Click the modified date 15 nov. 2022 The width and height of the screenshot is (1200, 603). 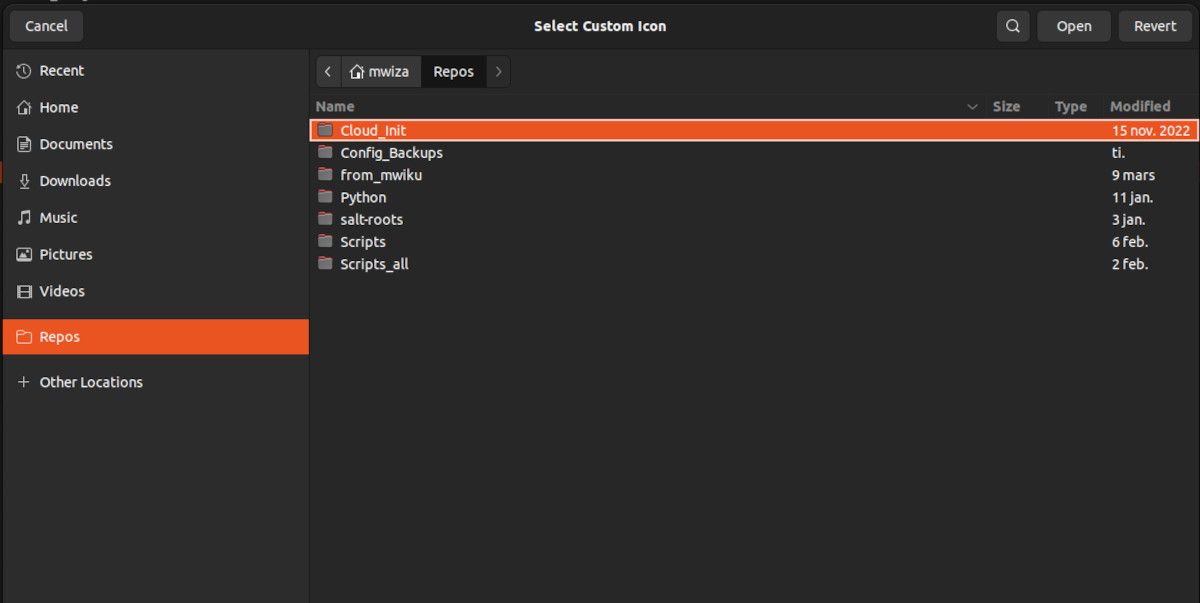click(x=1151, y=130)
